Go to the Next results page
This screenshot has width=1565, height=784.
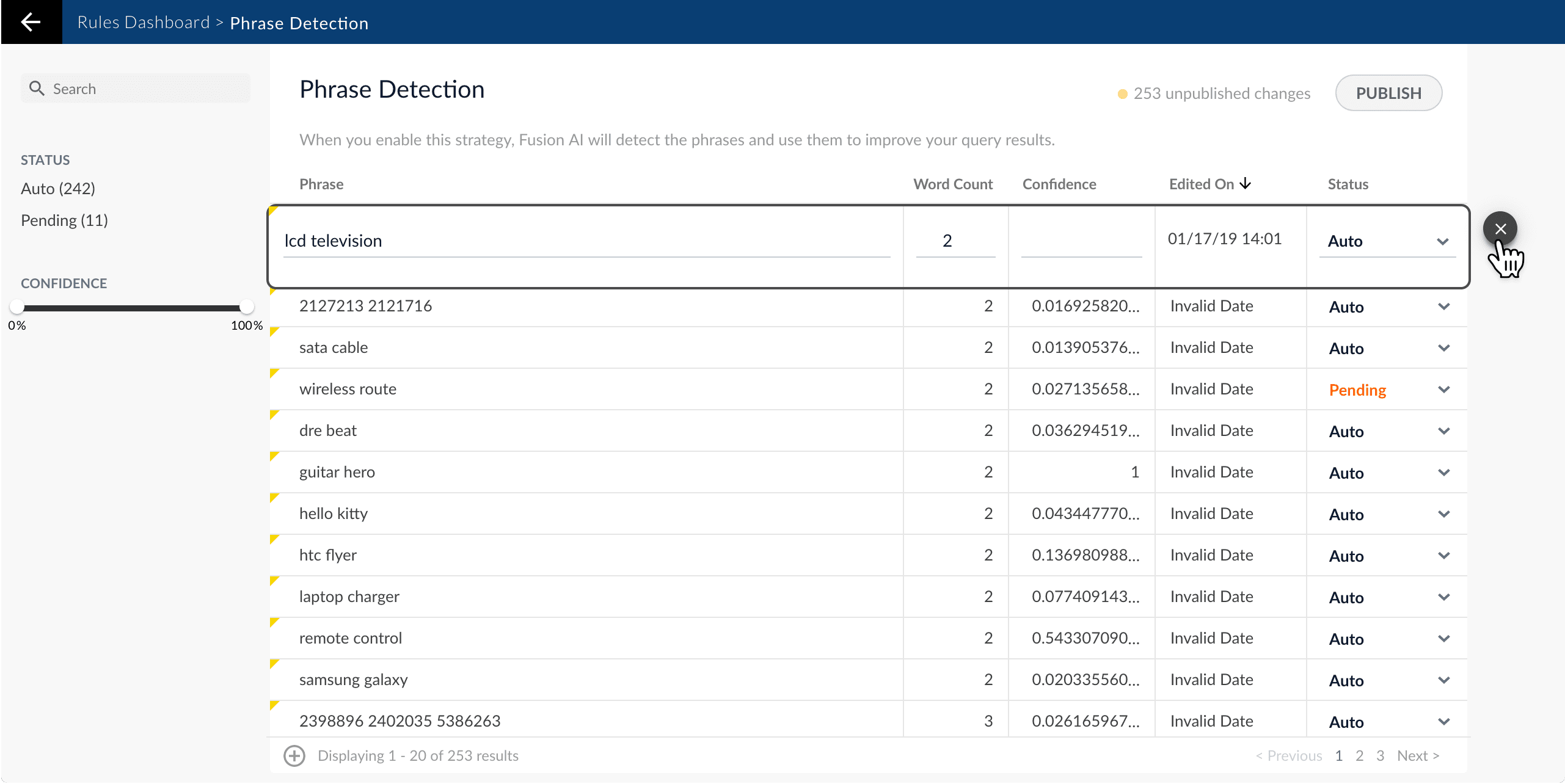click(1417, 756)
